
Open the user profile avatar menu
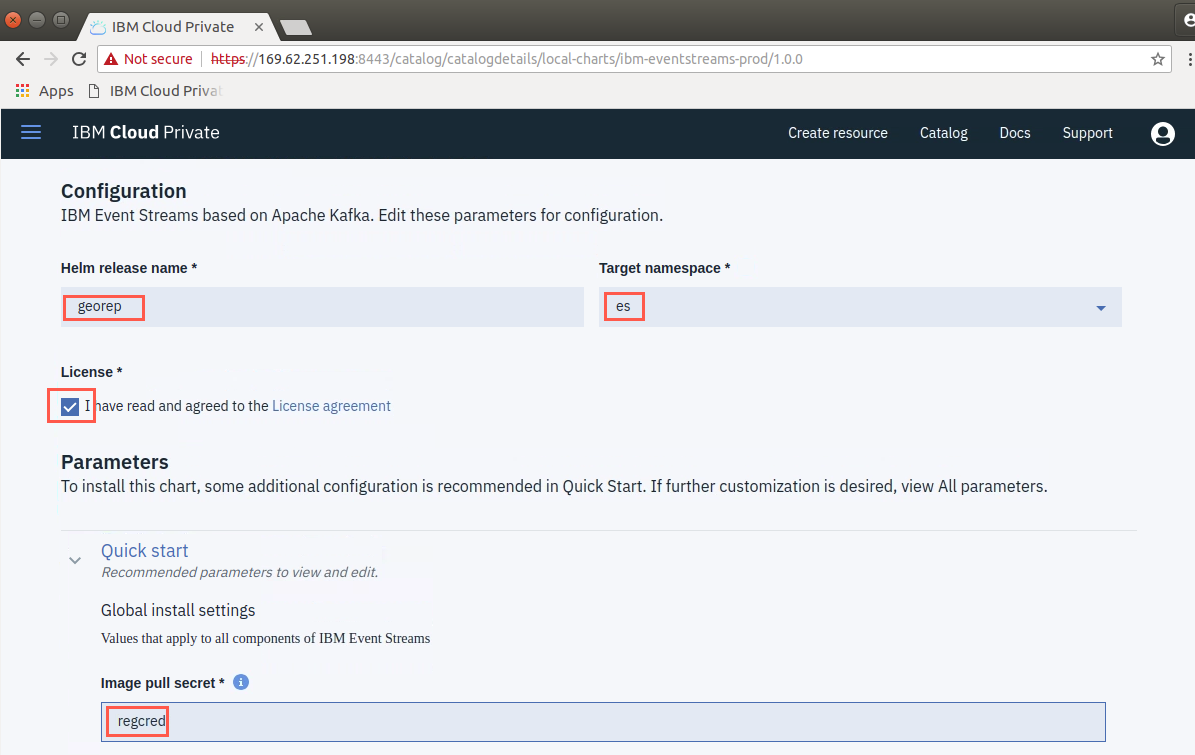[1162, 133]
